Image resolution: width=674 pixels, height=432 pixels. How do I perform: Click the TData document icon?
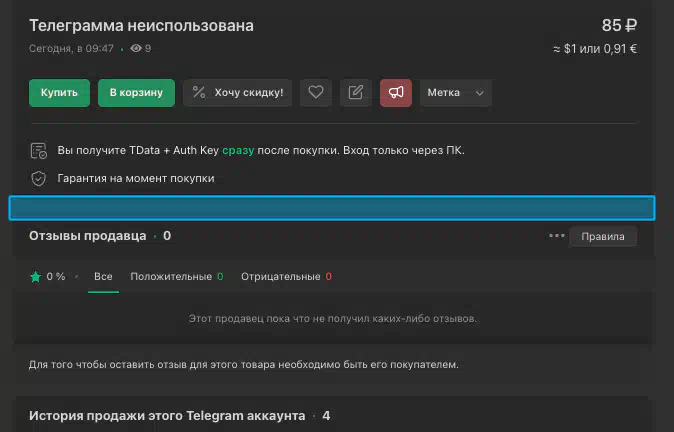39,151
